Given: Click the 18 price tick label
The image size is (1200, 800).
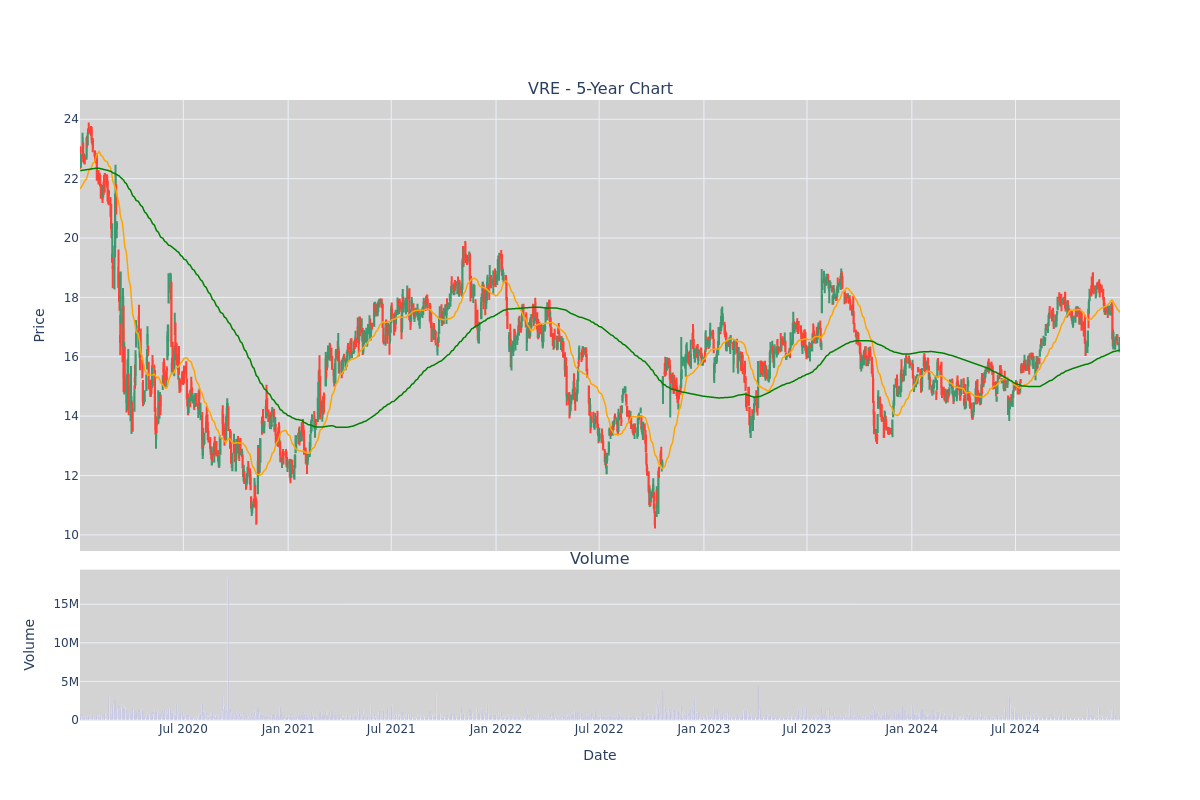Looking at the screenshot, I should point(71,297).
